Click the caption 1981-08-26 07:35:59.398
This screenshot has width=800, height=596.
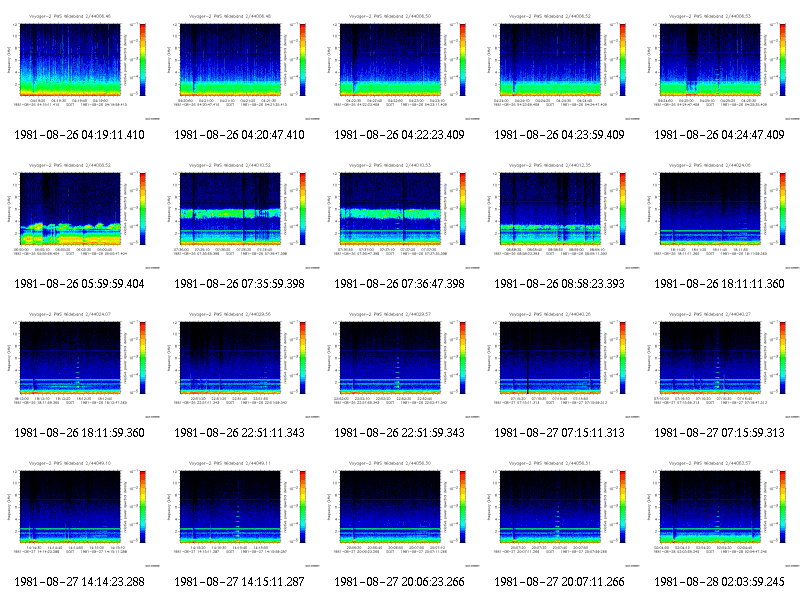coord(239,284)
